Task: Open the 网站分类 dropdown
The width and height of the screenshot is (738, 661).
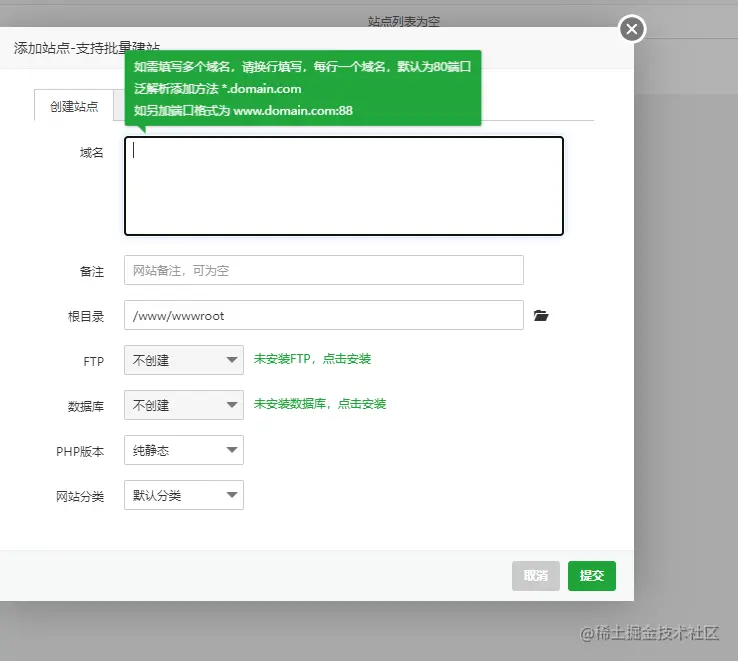Action: [184, 495]
